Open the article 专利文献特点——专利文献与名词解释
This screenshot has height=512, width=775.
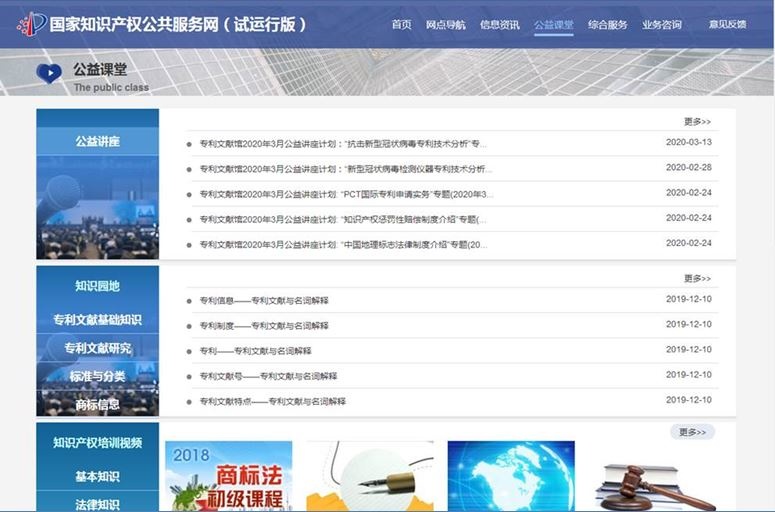272,401
